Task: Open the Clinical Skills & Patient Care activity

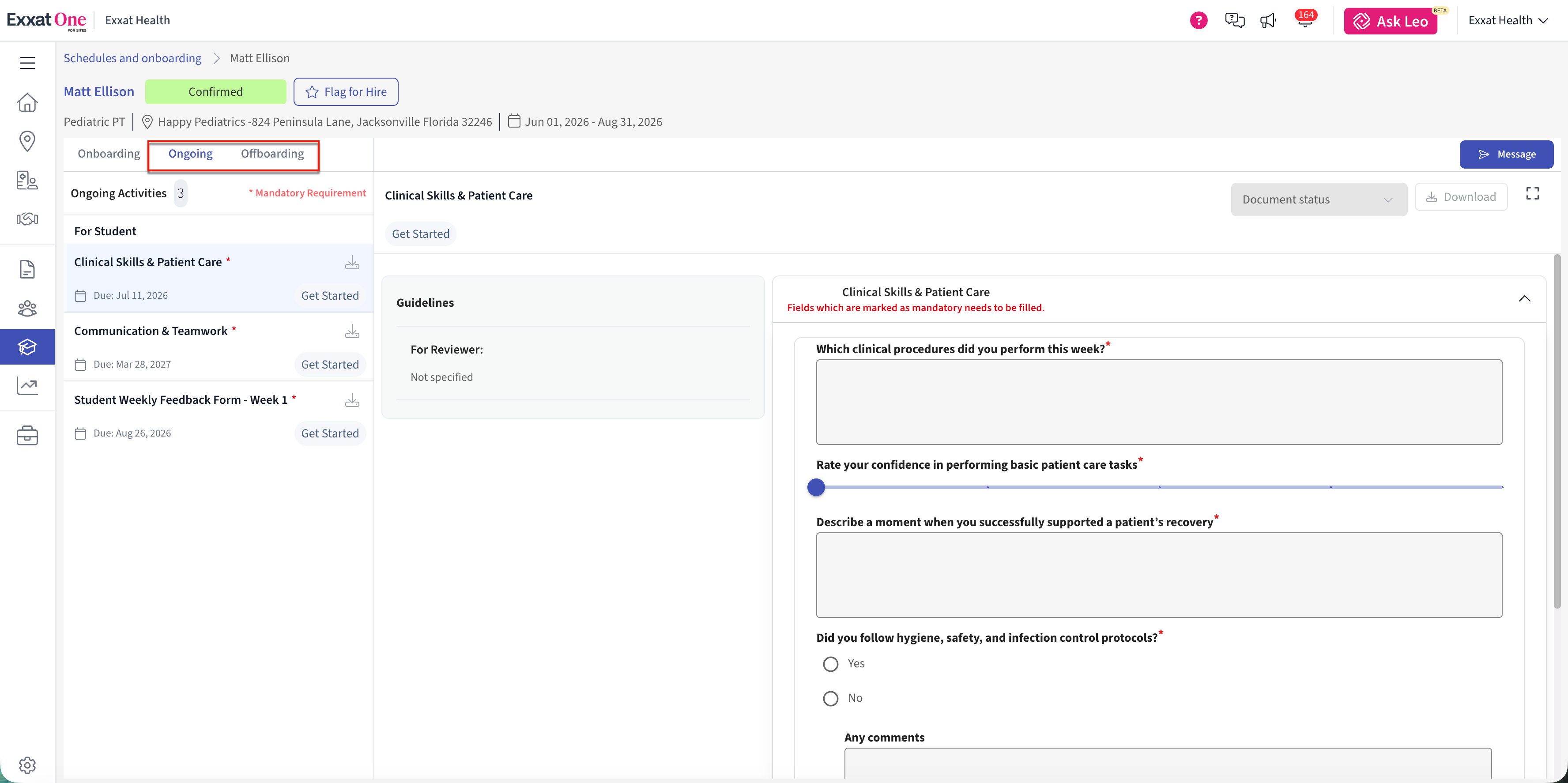Action: [219, 278]
